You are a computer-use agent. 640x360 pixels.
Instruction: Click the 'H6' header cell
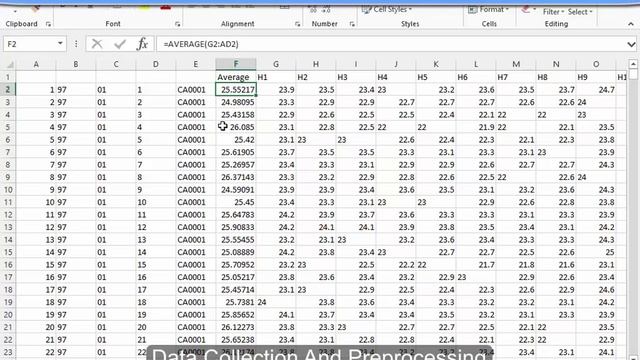476,77
